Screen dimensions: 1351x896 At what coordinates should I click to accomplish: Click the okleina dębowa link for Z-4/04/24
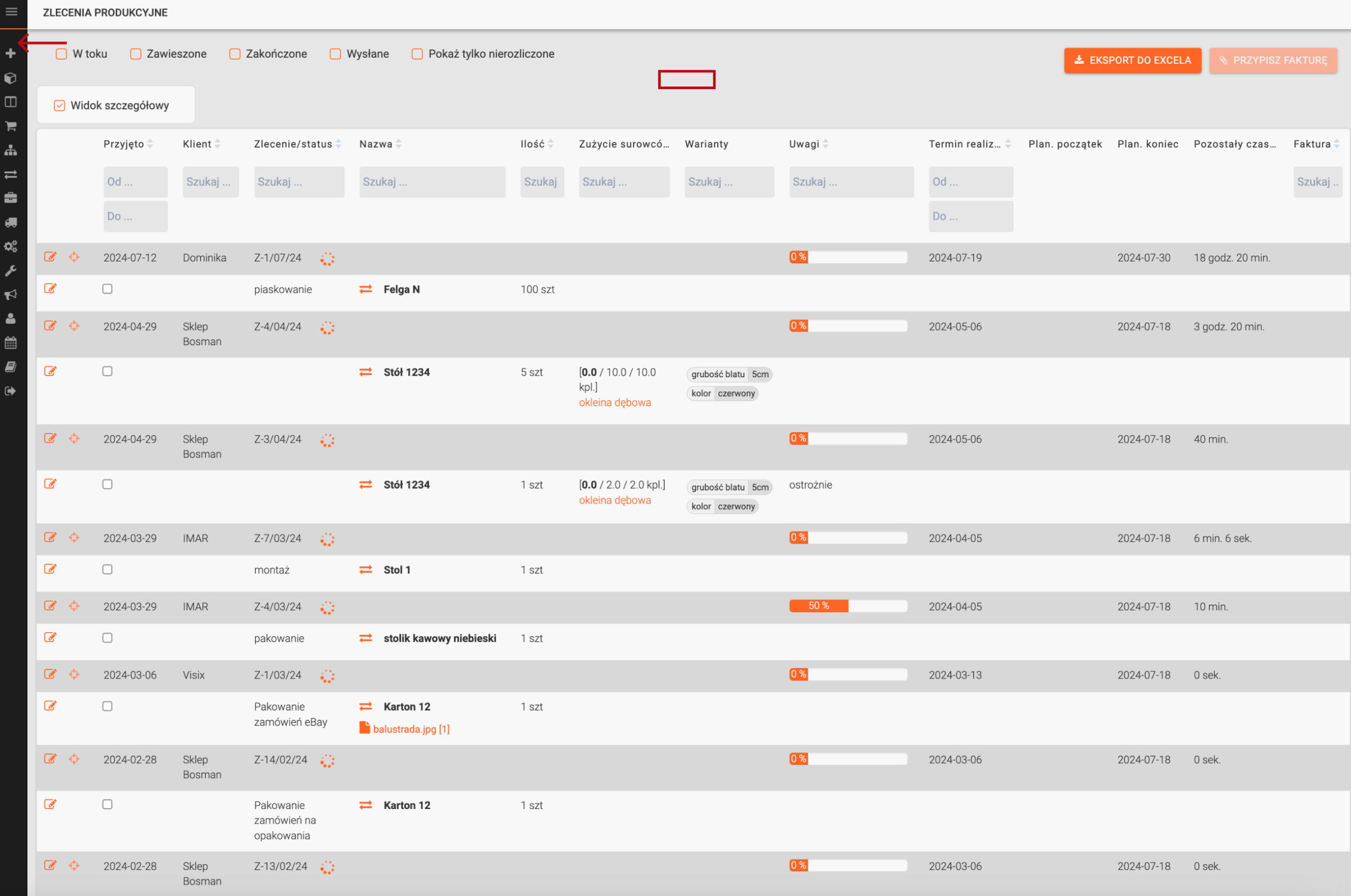pos(614,402)
